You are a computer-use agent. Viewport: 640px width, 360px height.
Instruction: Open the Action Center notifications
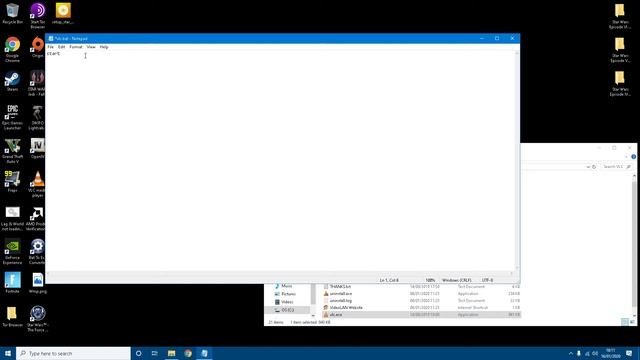(629, 353)
